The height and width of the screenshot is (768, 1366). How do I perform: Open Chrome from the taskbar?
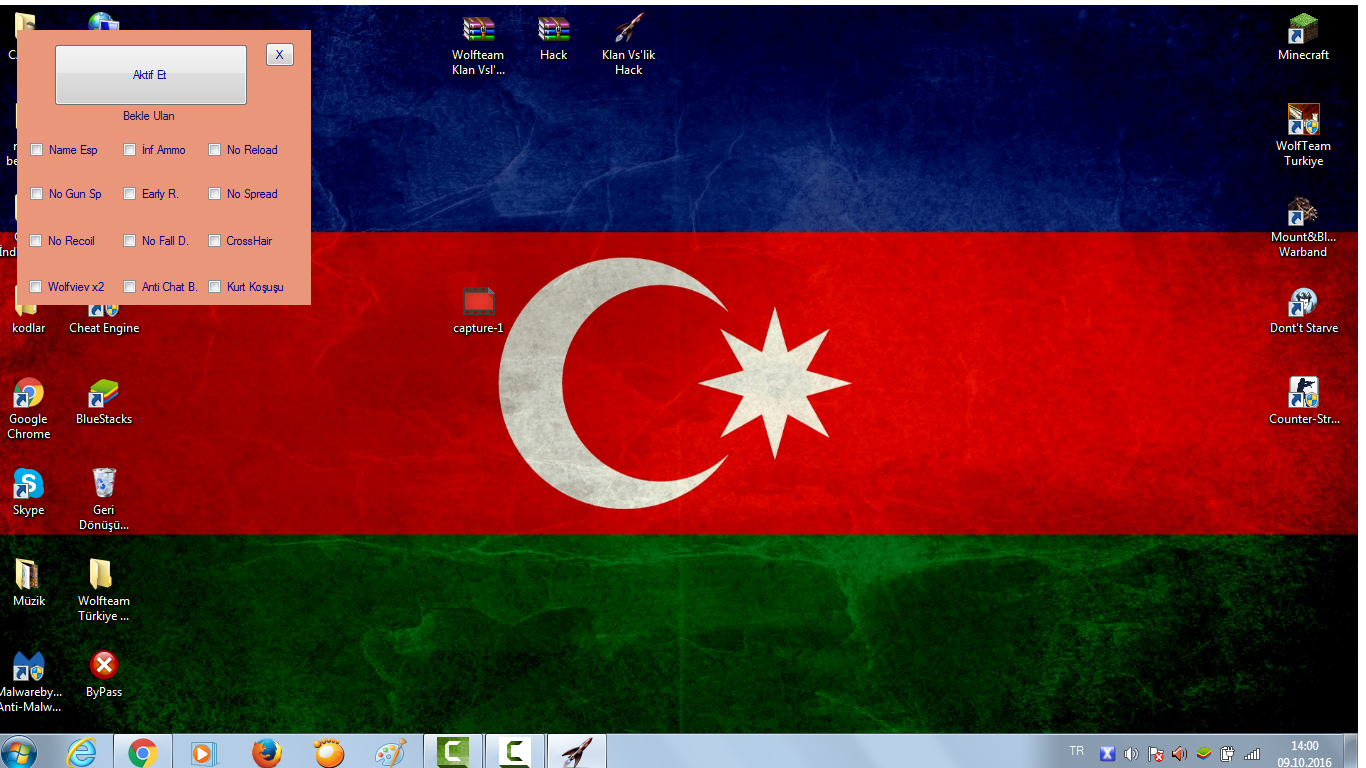[143, 752]
